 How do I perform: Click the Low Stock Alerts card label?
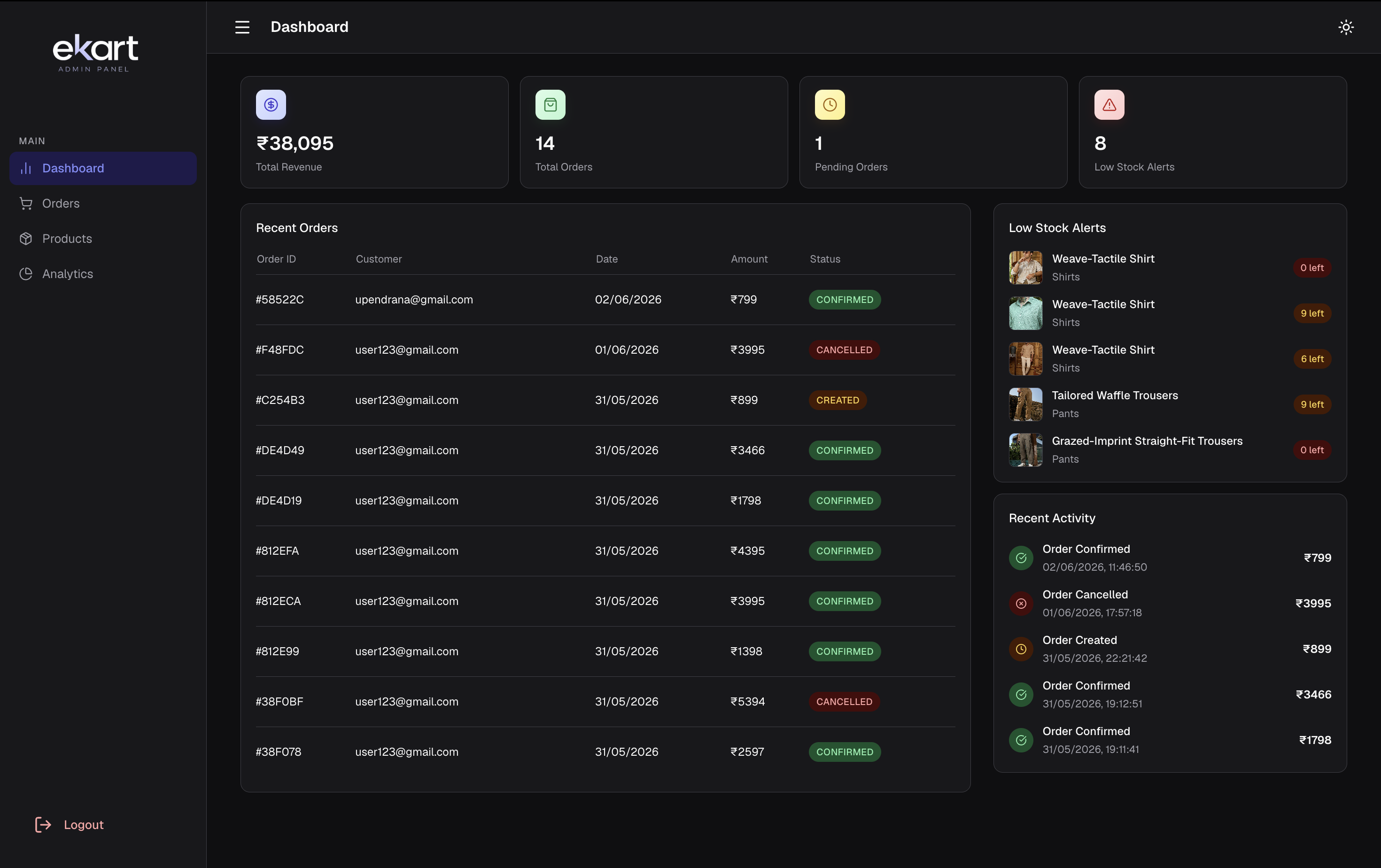1134,167
